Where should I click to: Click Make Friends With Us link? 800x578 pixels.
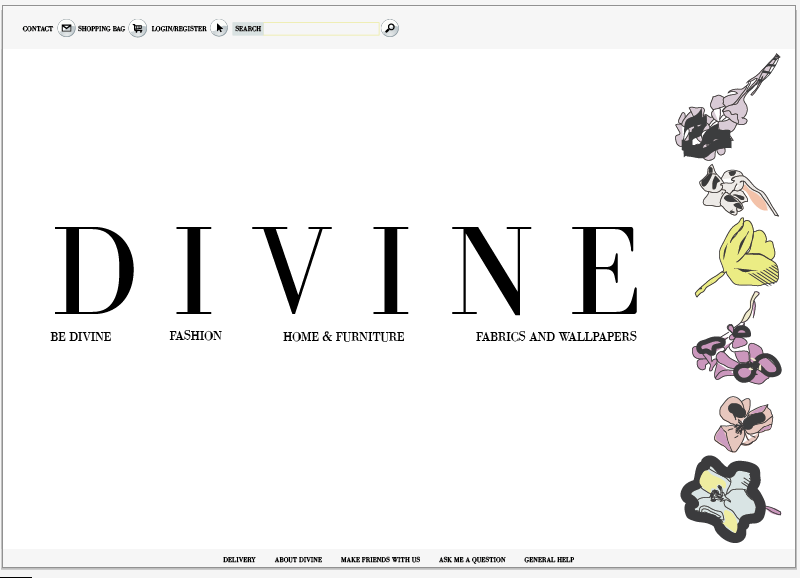(381, 560)
